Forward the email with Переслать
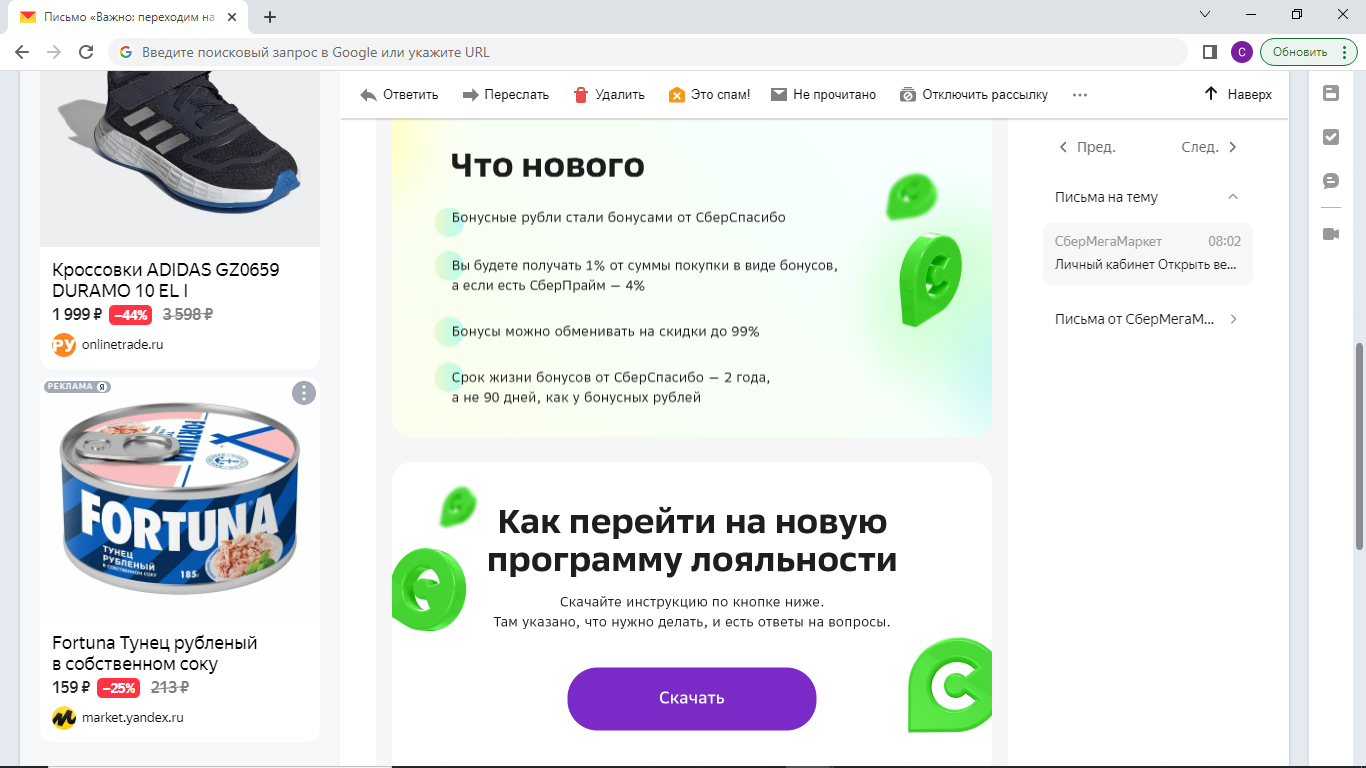The height and width of the screenshot is (768, 1366). pyautogui.click(x=506, y=95)
